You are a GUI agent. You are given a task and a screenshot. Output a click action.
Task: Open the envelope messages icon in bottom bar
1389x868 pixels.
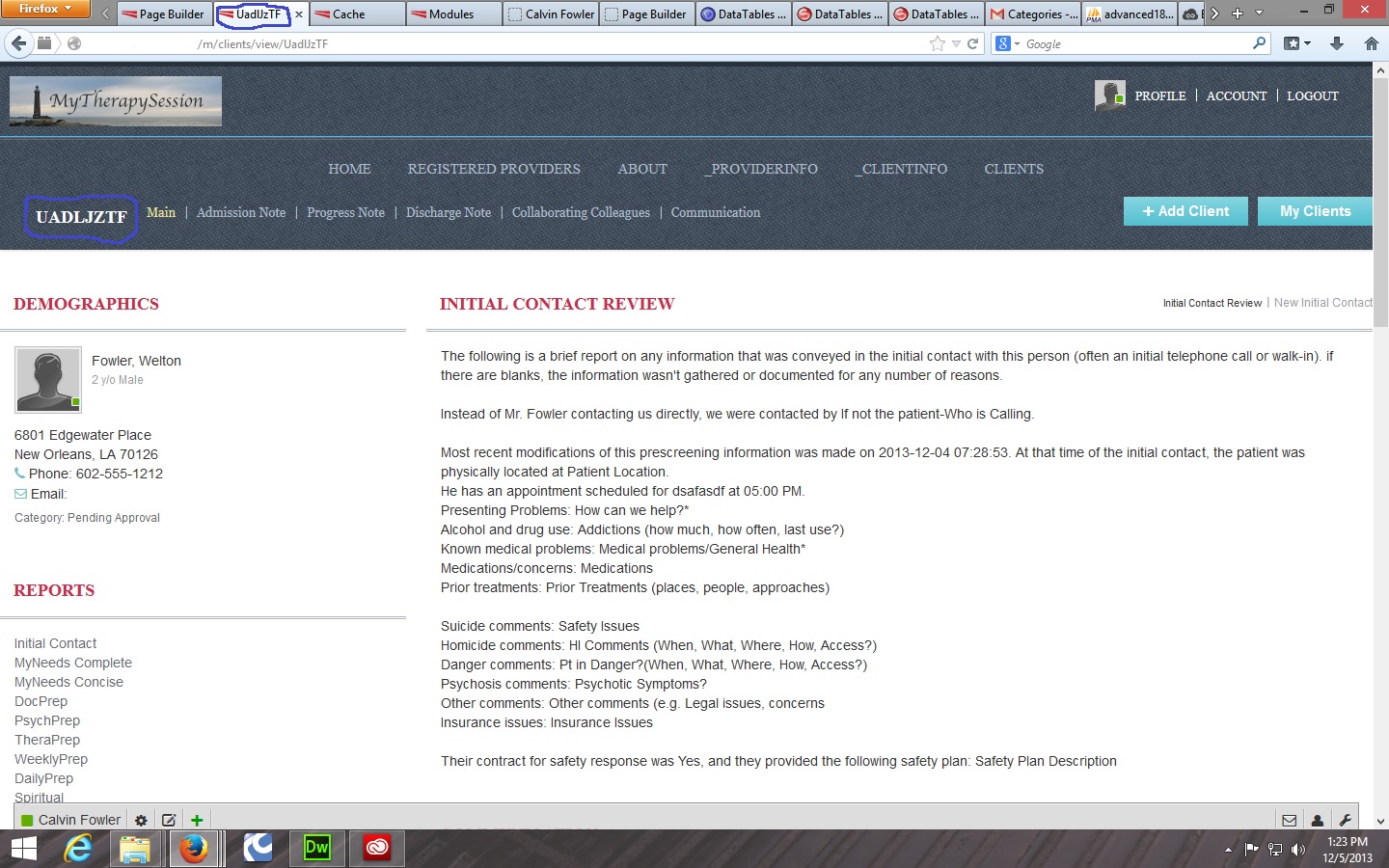point(1289,821)
